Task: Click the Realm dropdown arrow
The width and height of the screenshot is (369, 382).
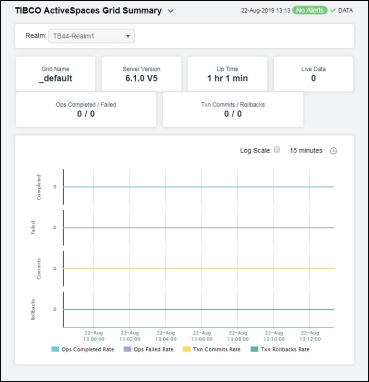Action: (128, 36)
